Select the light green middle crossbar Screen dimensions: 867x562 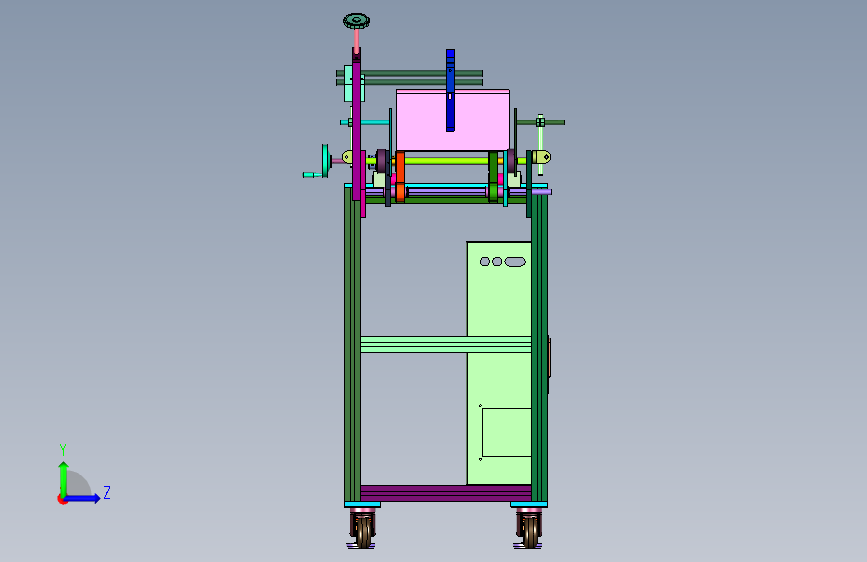click(x=446, y=344)
